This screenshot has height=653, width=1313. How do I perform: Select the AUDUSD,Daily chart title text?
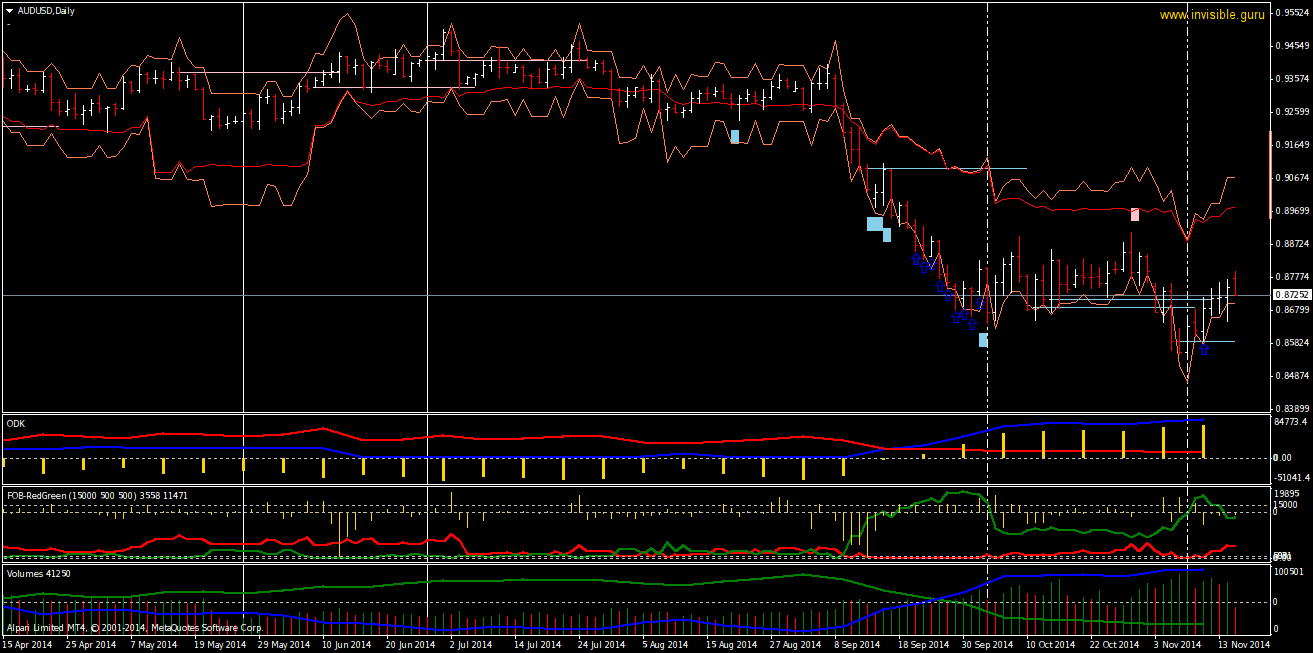46,10
